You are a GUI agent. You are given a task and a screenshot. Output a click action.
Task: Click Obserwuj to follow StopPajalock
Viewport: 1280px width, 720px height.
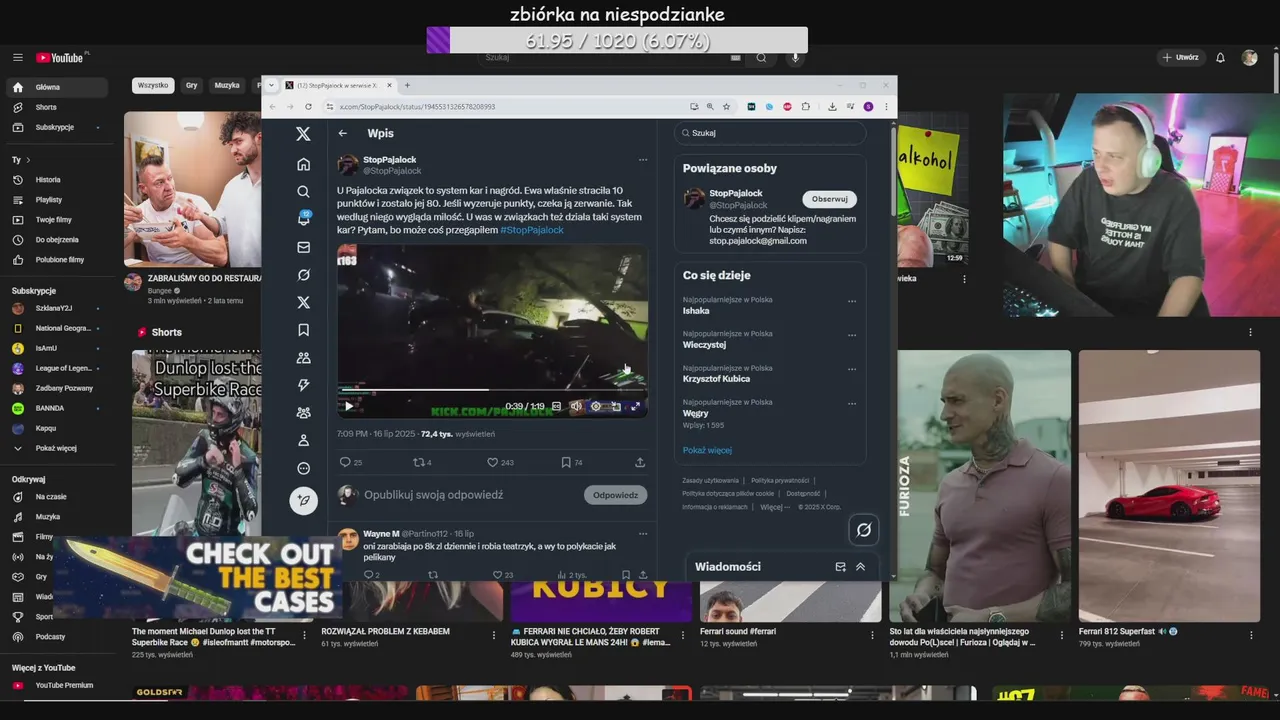click(x=829, y=199)
